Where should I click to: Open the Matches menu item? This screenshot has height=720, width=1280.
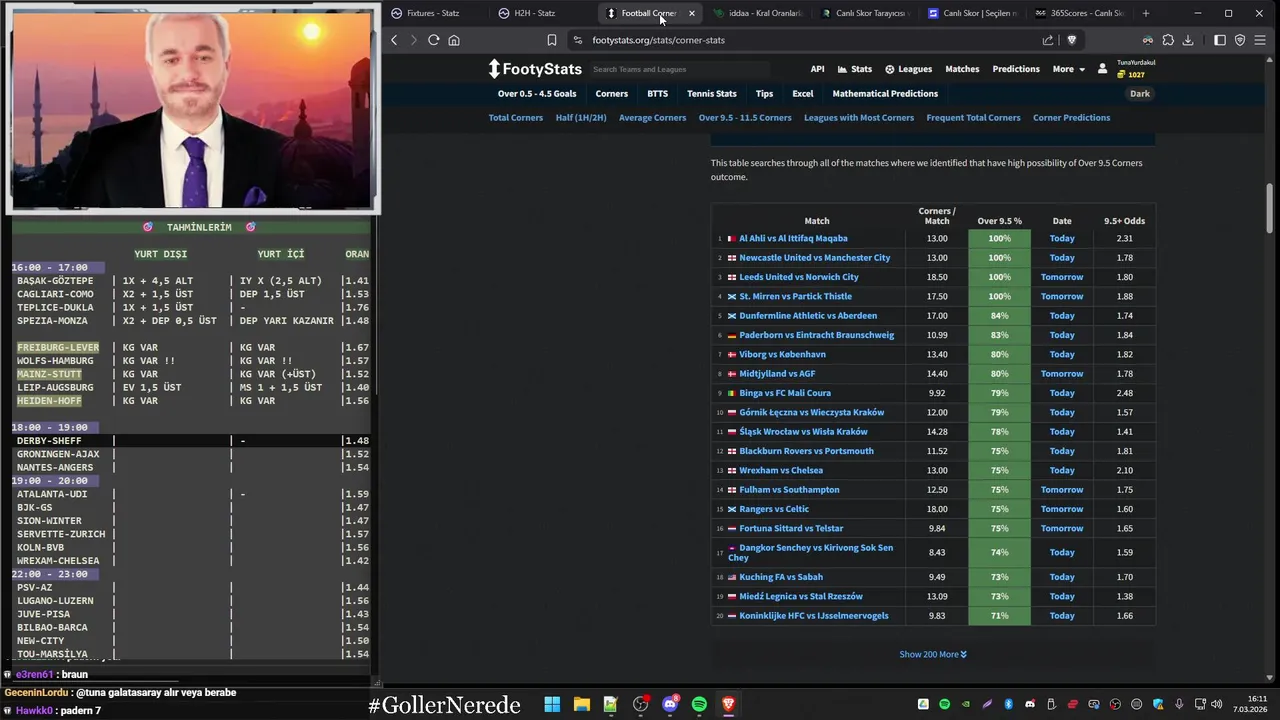[962, 69]
